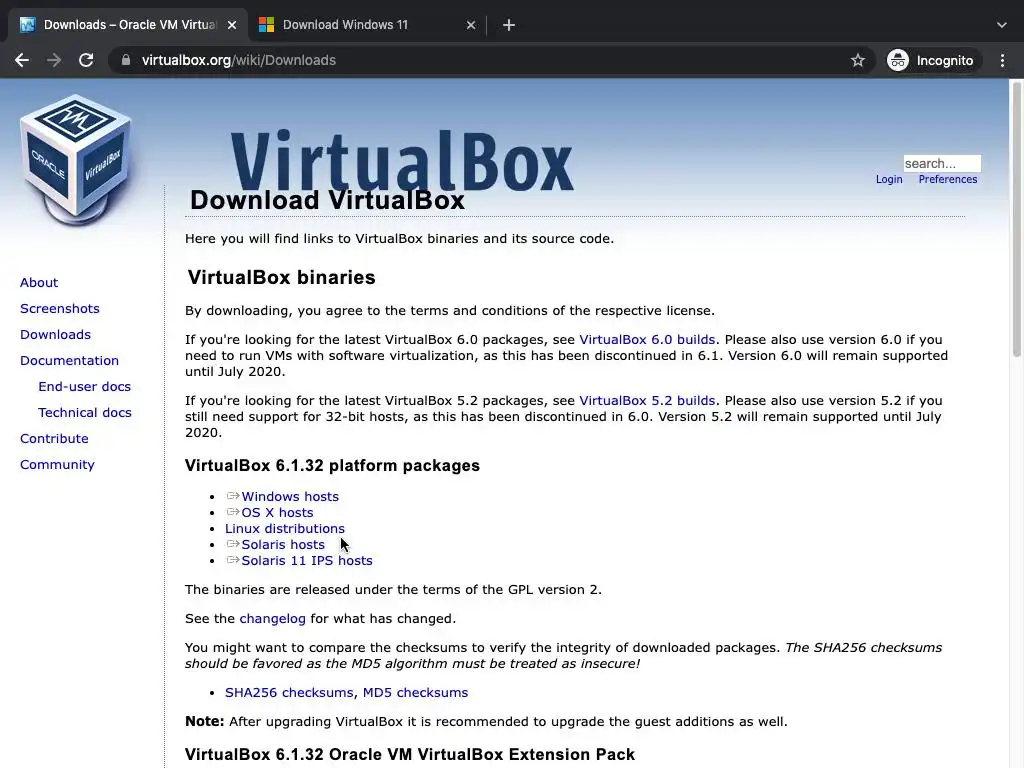The image size is (1024, 768).
Task: Go back using the browser back arrow
Action: tap(22, 60)
